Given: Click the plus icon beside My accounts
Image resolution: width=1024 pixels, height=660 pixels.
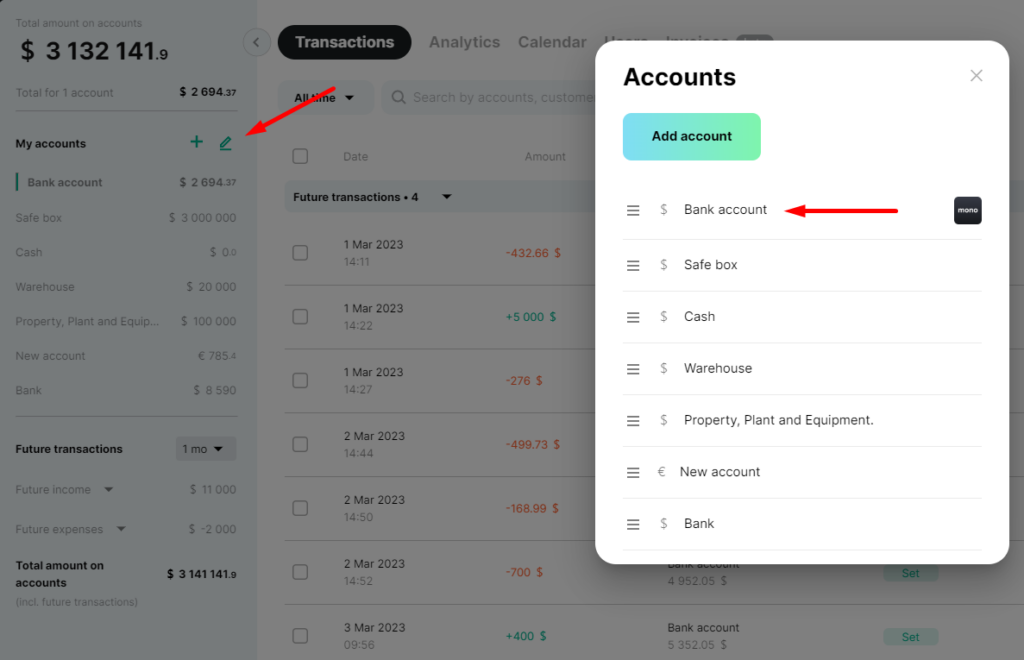Looking at the screenshot, I should (x=196, y=142).
